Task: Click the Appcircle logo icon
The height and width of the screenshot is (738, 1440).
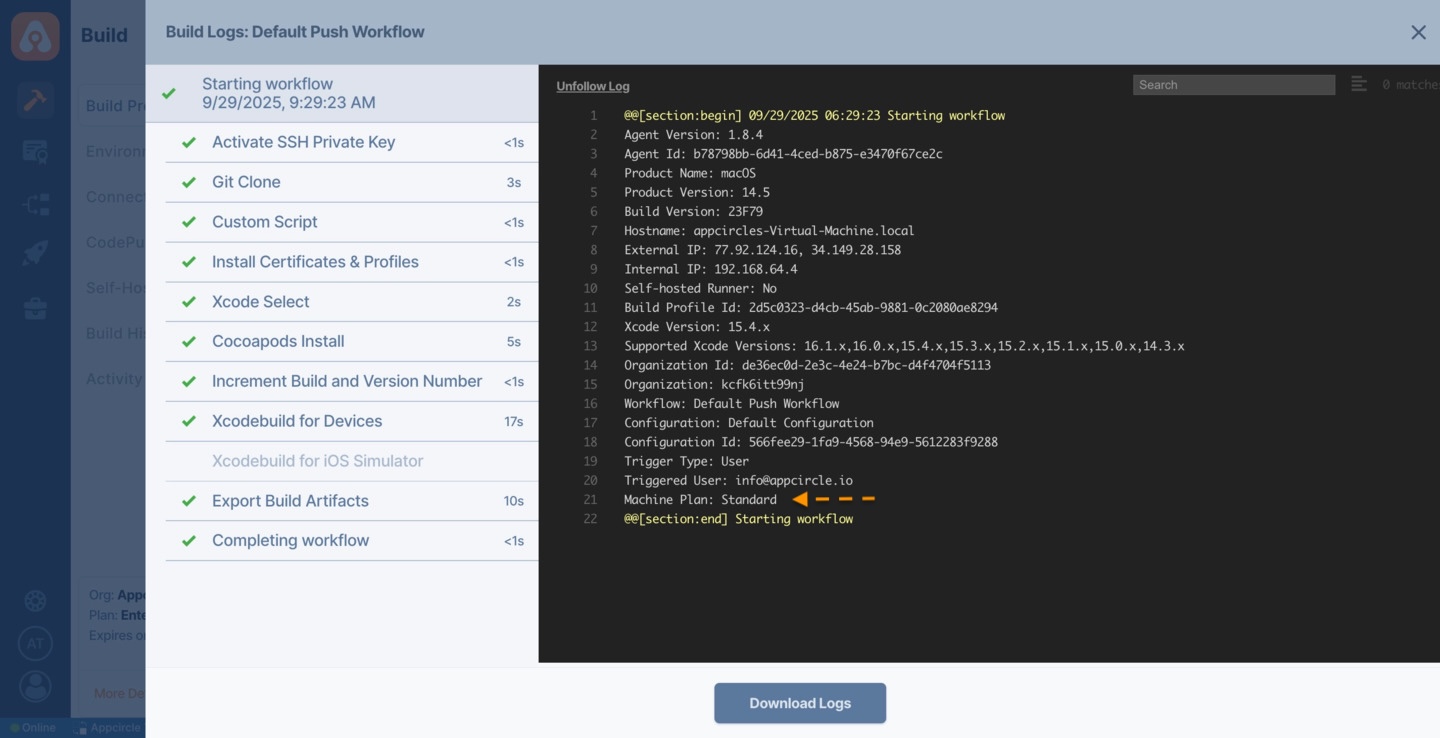Action: click(35, 36)
